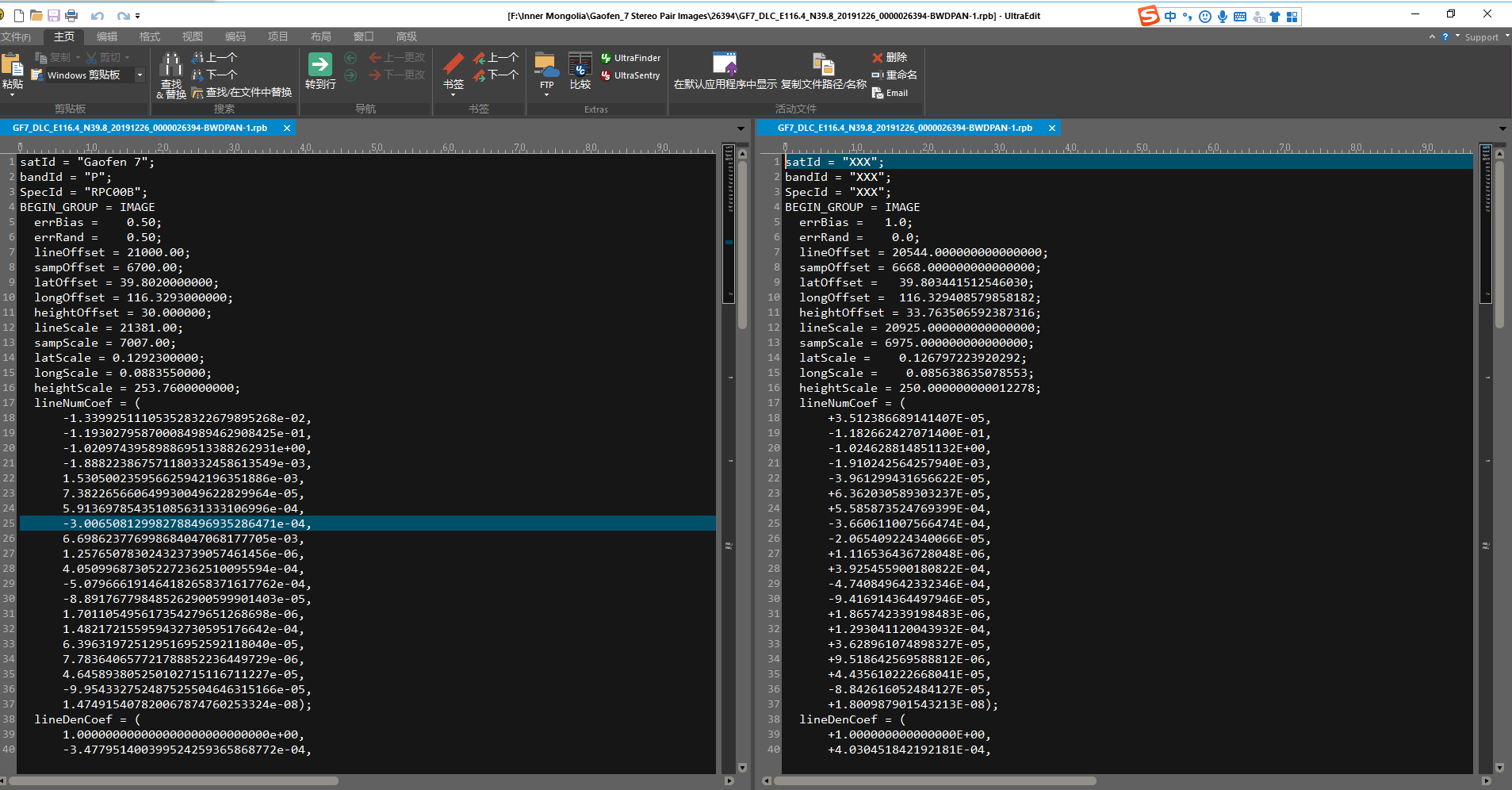Click 'errBias = 1.0;' in right pane
The image size is (1512, 790).
[x=856, y=222]
